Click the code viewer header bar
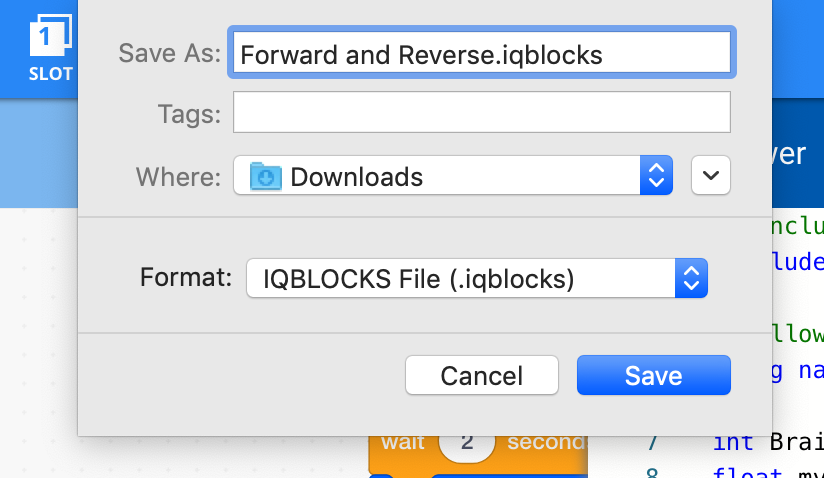The width and height of the screenshot is (824, 478). click(790, 153)
